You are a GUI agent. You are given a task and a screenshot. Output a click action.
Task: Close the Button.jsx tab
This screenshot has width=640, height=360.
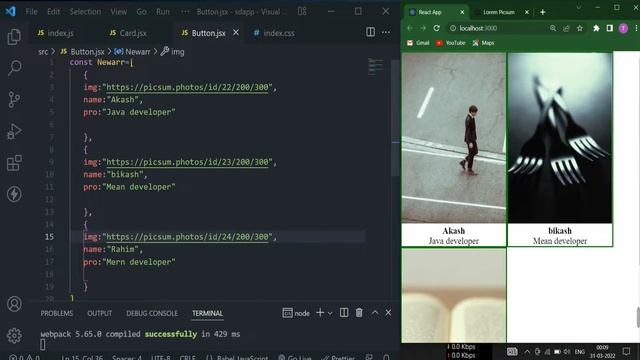point(236,32)
